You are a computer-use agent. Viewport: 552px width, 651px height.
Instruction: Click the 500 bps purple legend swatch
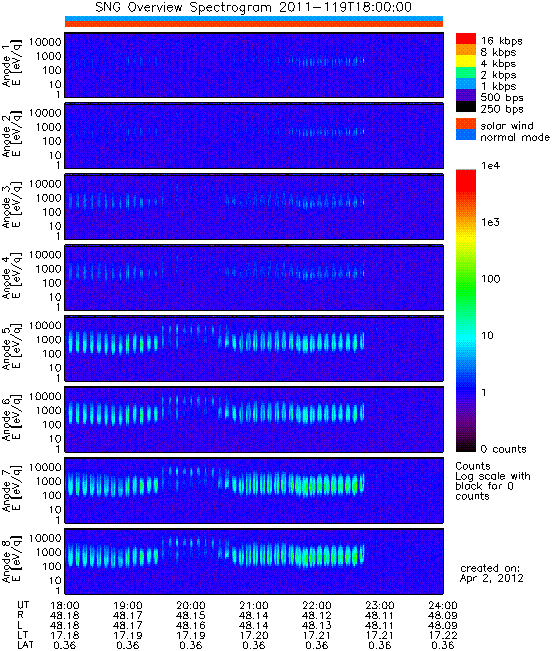point(466,95)
